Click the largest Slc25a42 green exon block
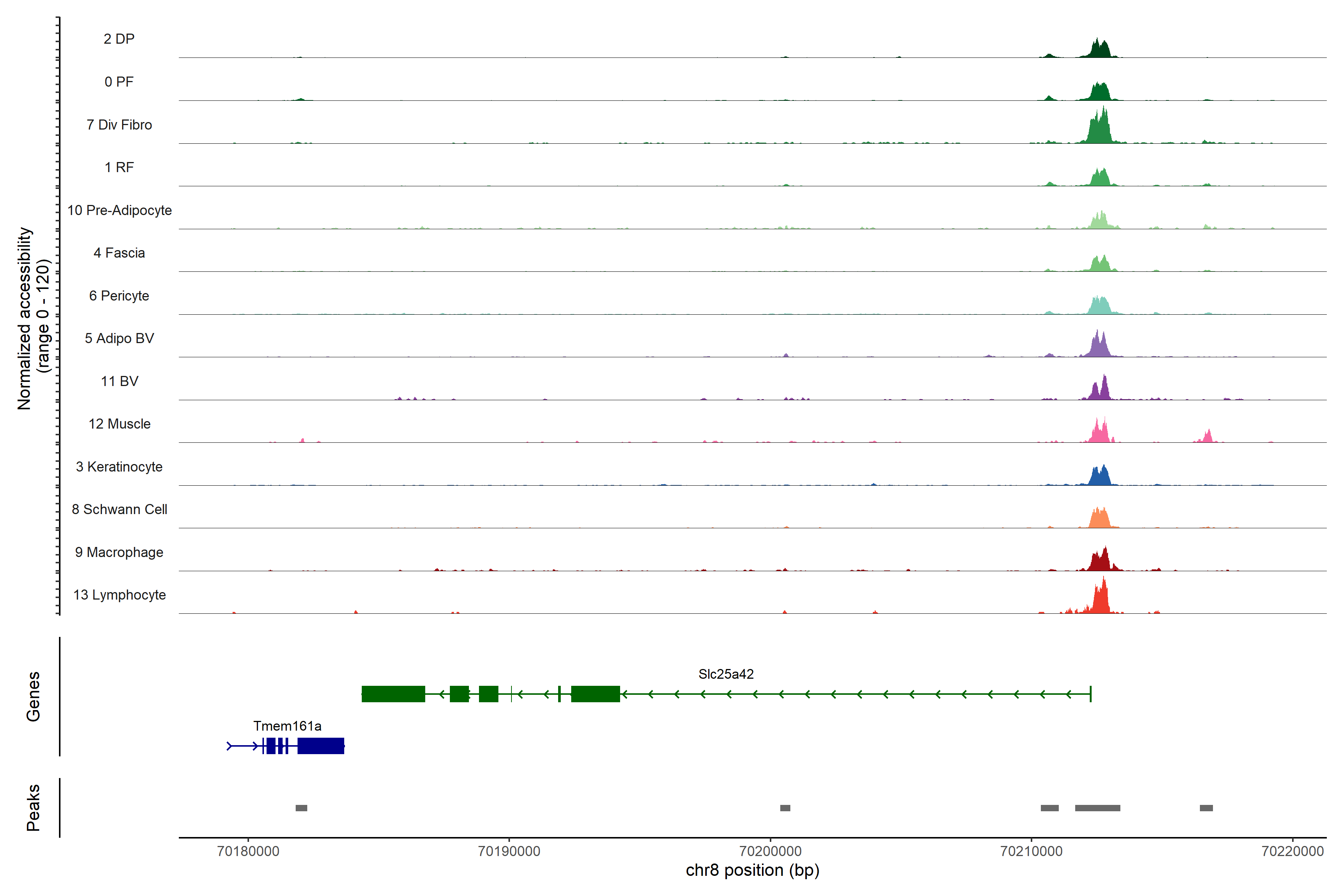Image resolution: width=1344 pixels, height=896 pixels. (393, 694)
